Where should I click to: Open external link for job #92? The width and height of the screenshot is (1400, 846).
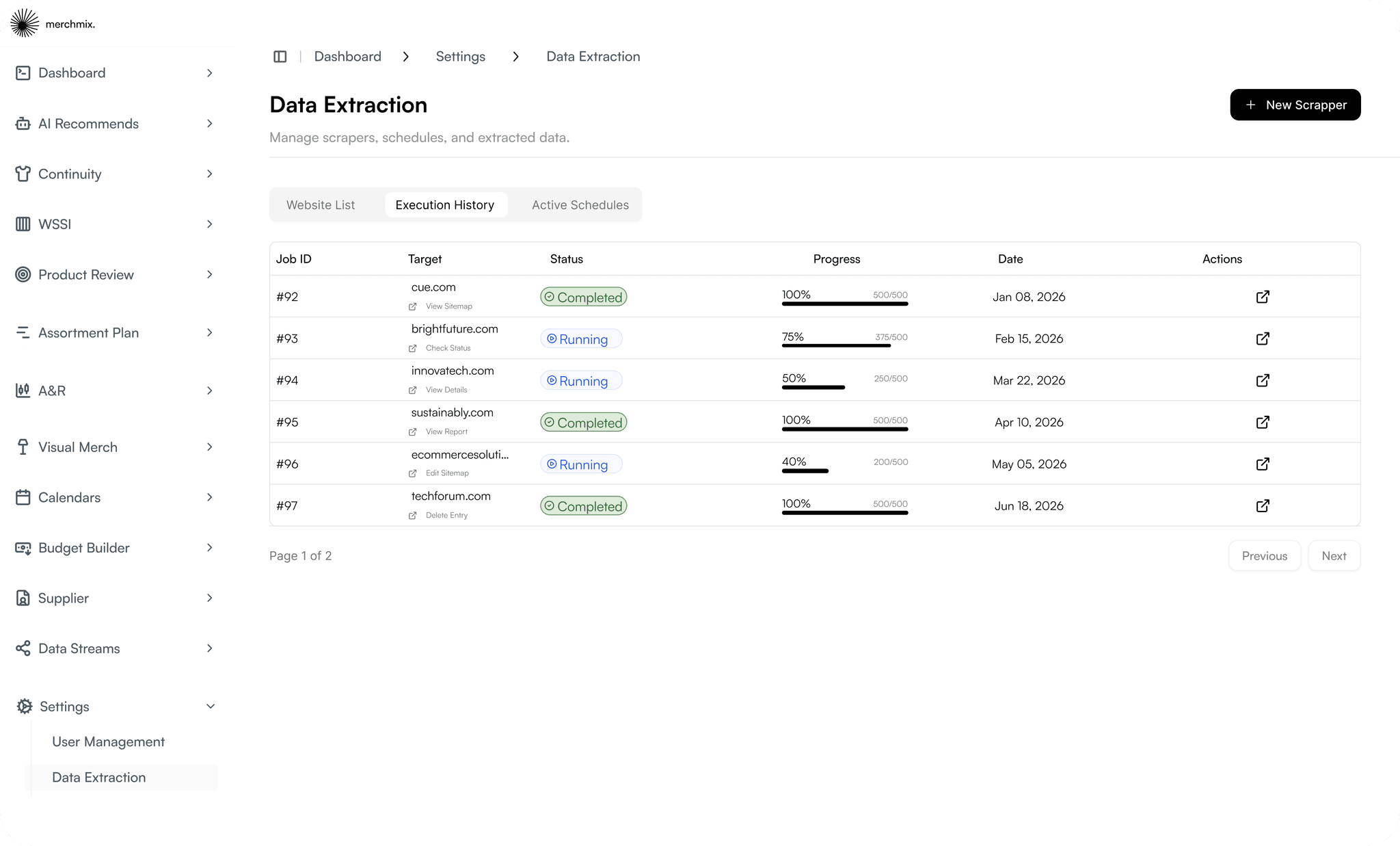pos(1263,297)
